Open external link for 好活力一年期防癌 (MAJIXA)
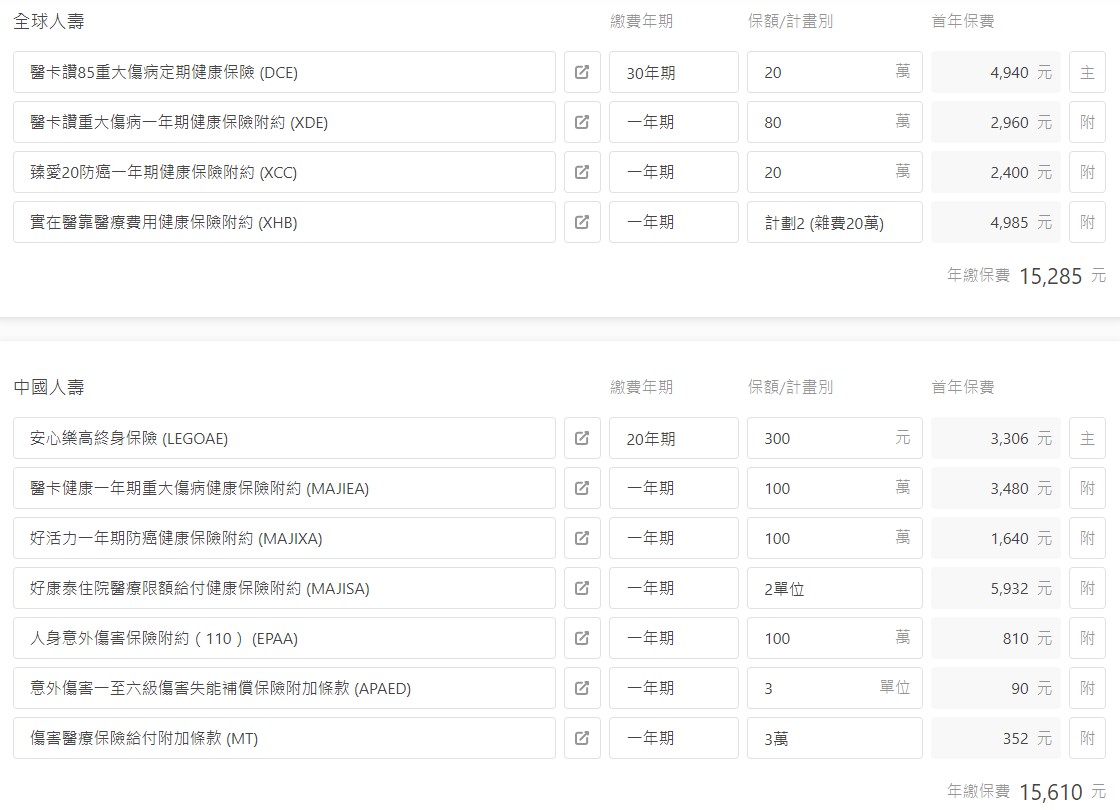Screen dimensions: 1120x810 (582, 538)
